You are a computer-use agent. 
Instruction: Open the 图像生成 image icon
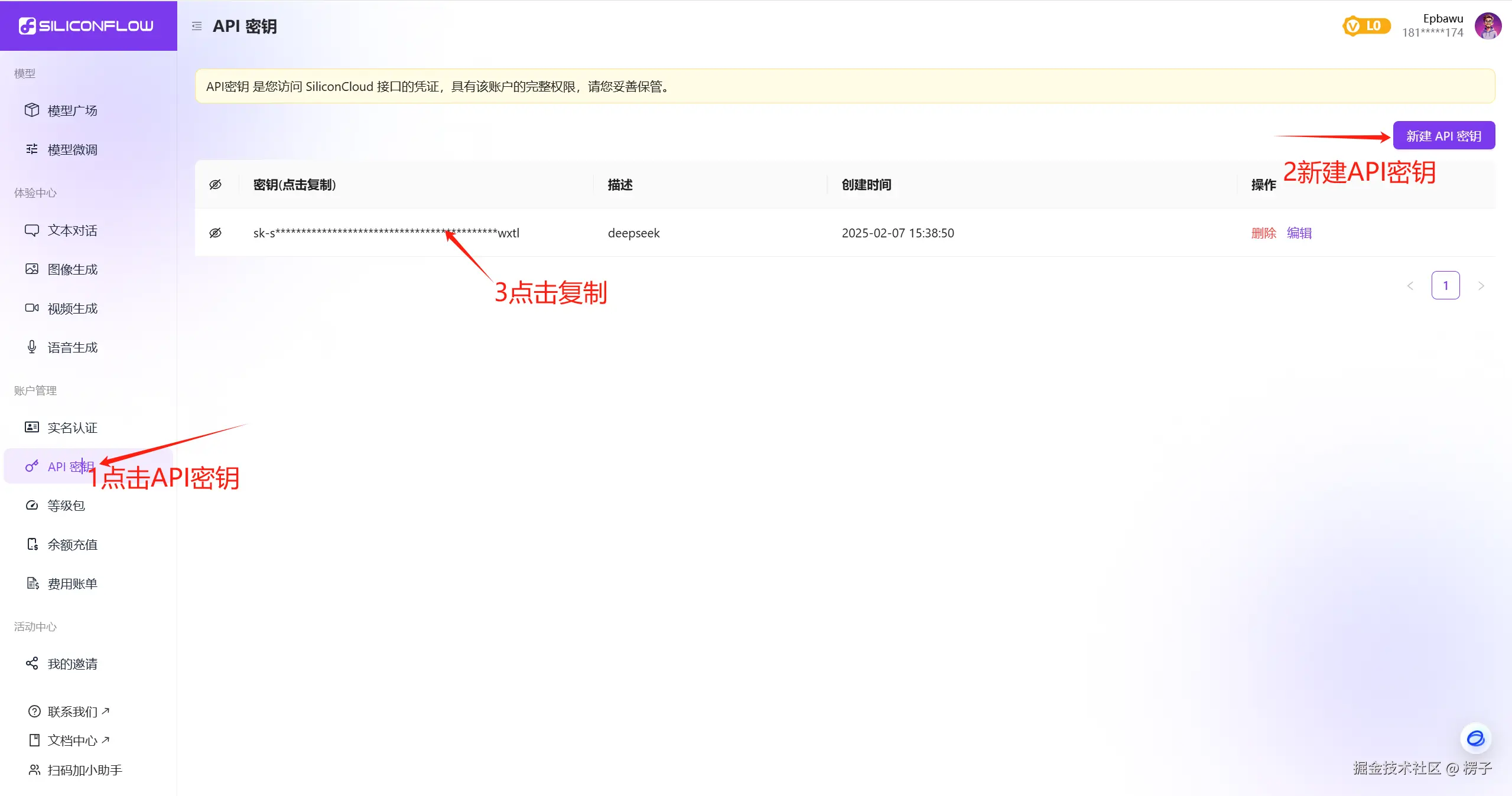pos(32,269)
